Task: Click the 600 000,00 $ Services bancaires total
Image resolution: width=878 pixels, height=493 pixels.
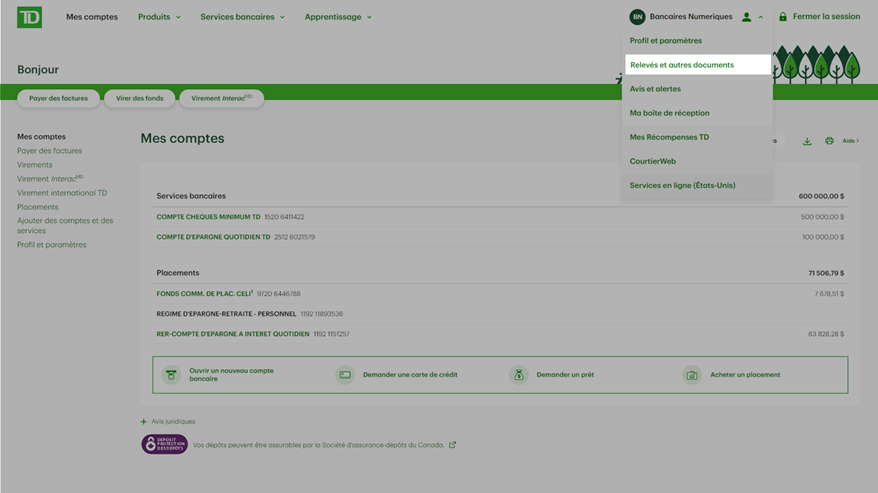Action: coord(821,196)
